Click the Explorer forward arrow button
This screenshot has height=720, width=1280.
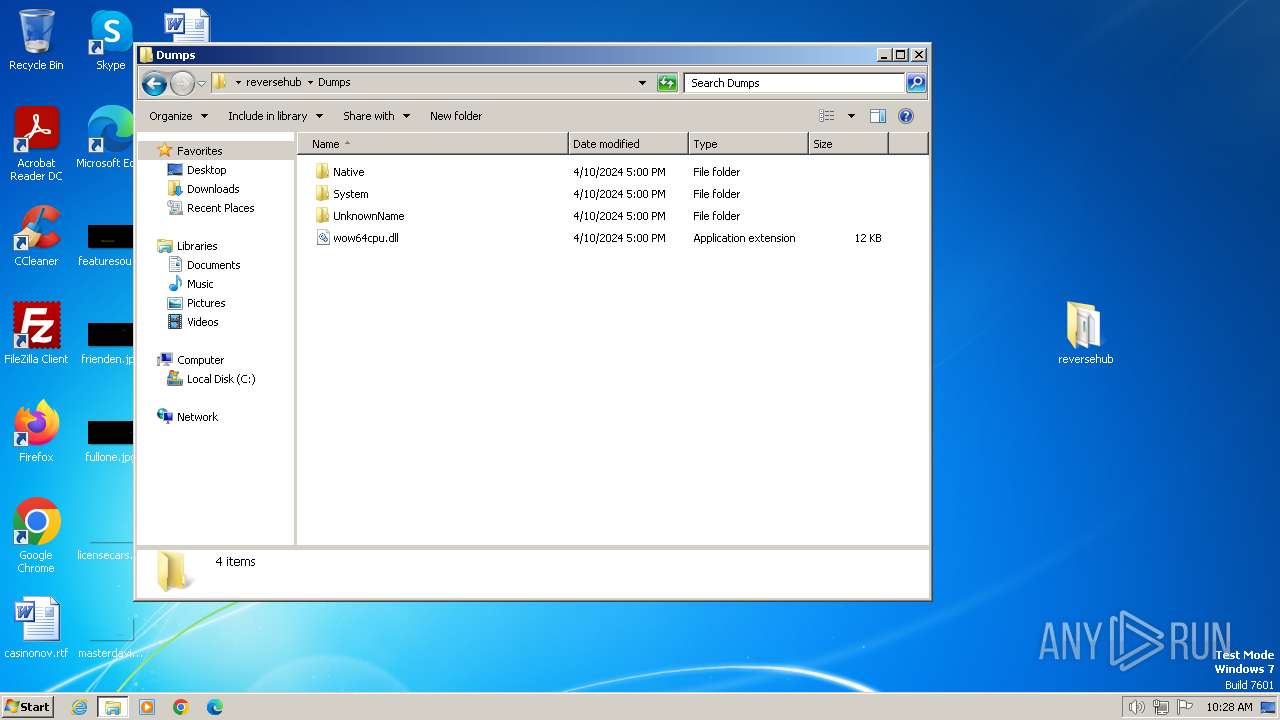(x=182, y=83)
